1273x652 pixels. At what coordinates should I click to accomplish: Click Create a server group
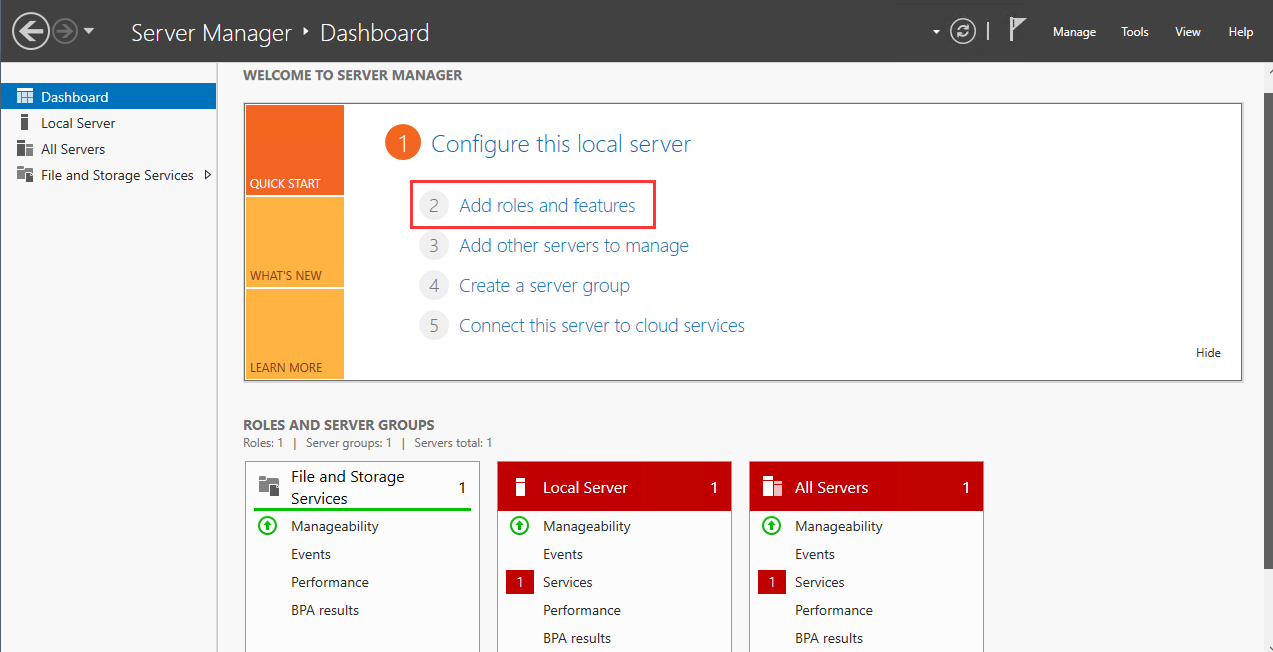click(544, 286)
